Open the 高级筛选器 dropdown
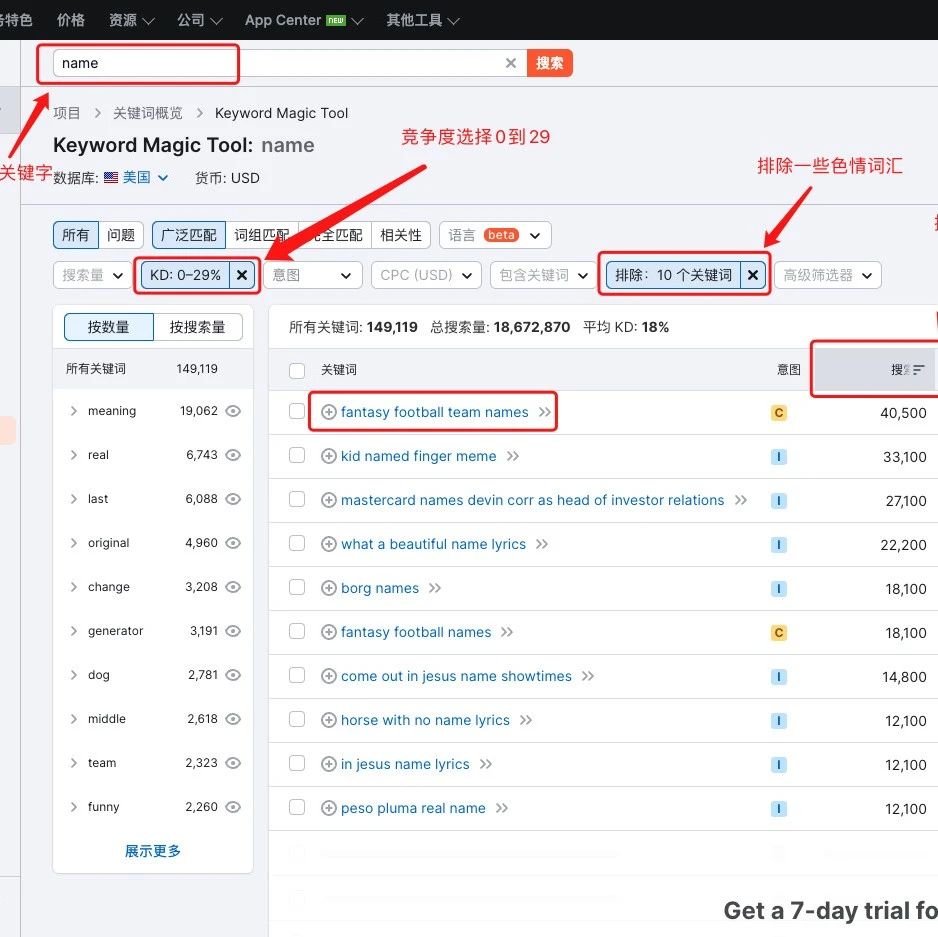 pos(827,275)
